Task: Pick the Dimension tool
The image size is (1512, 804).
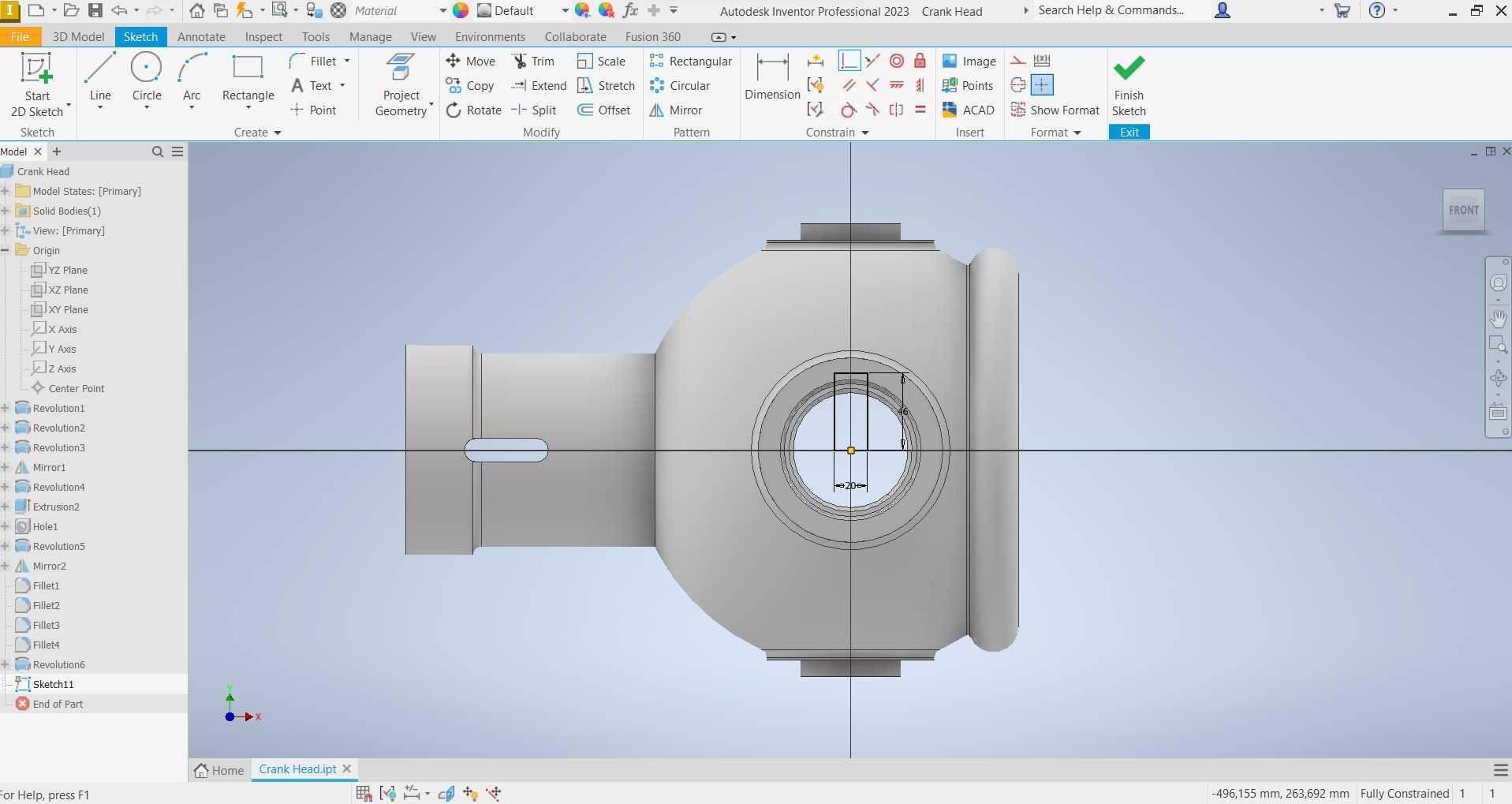Action: pyautogui.click(x=772, y=77)
